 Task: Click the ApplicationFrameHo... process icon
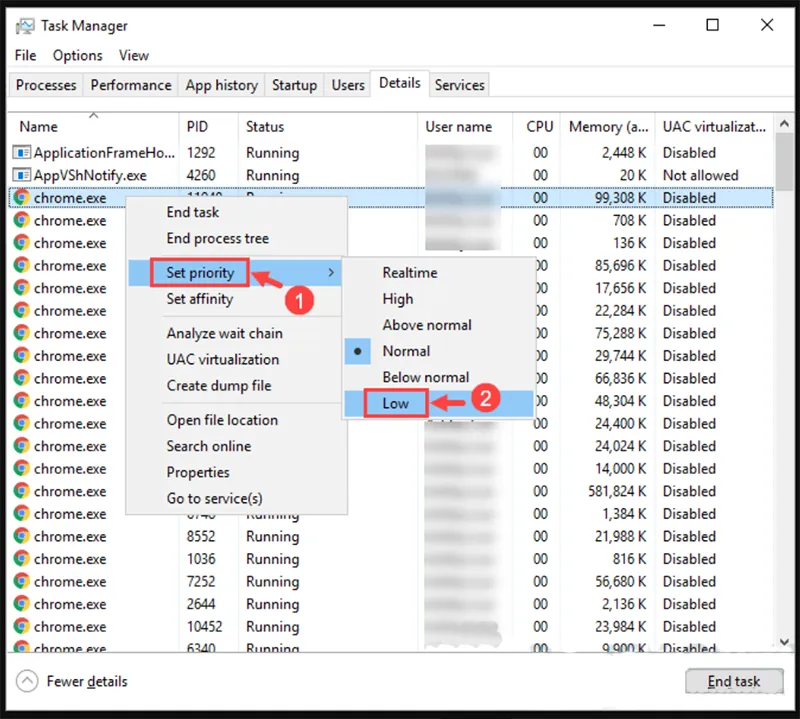tap(22, 152)
